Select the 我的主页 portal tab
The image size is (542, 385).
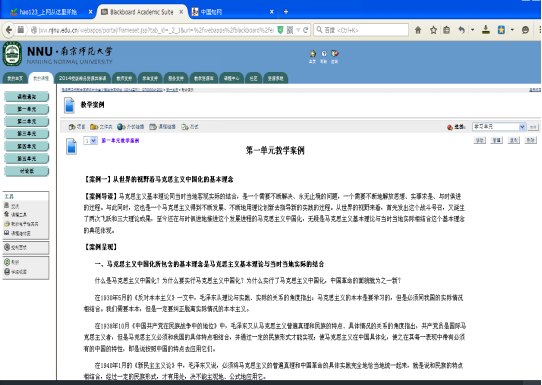tap(15, 78)
